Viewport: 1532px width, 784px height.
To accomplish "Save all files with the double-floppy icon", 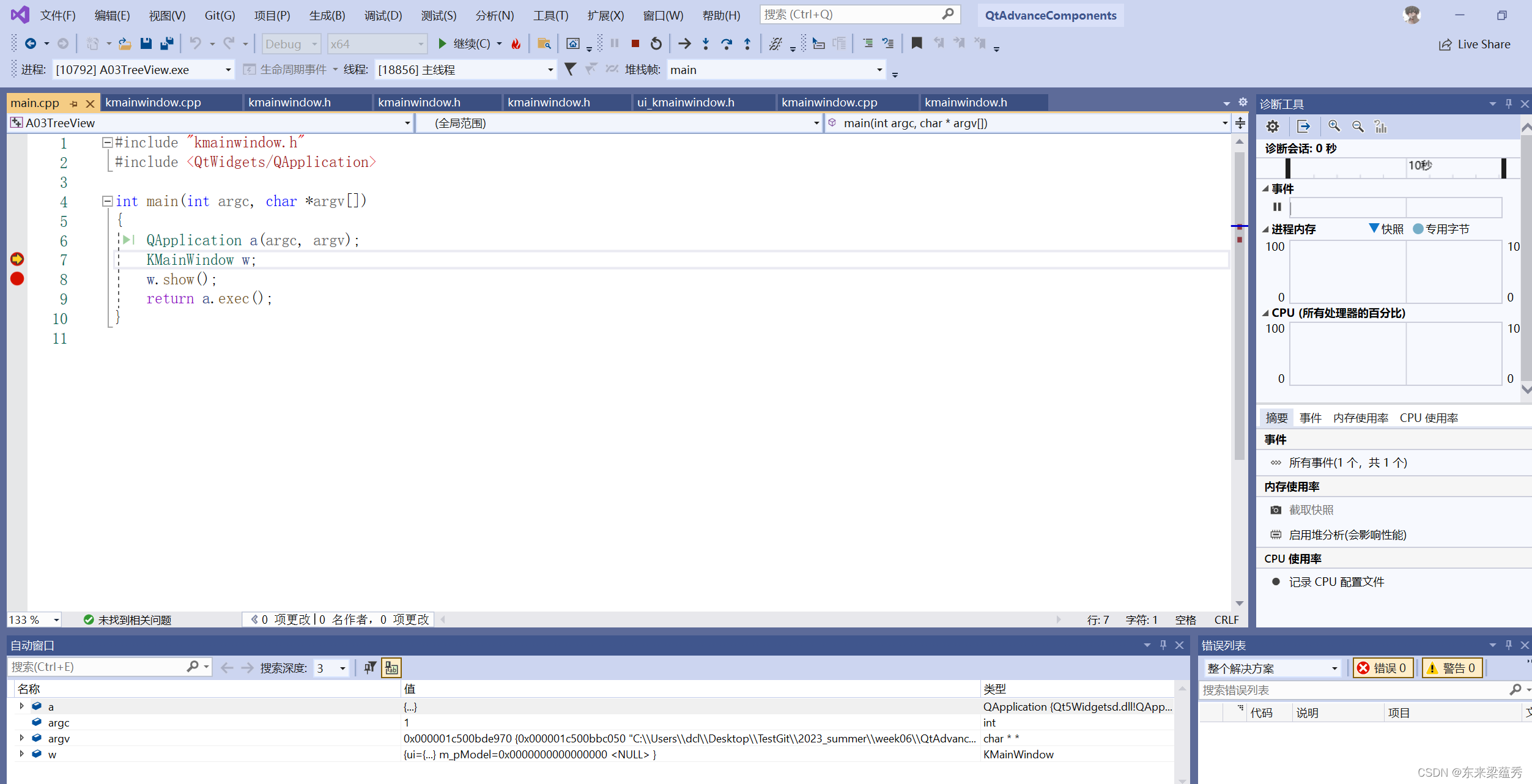I will (166, 43).
